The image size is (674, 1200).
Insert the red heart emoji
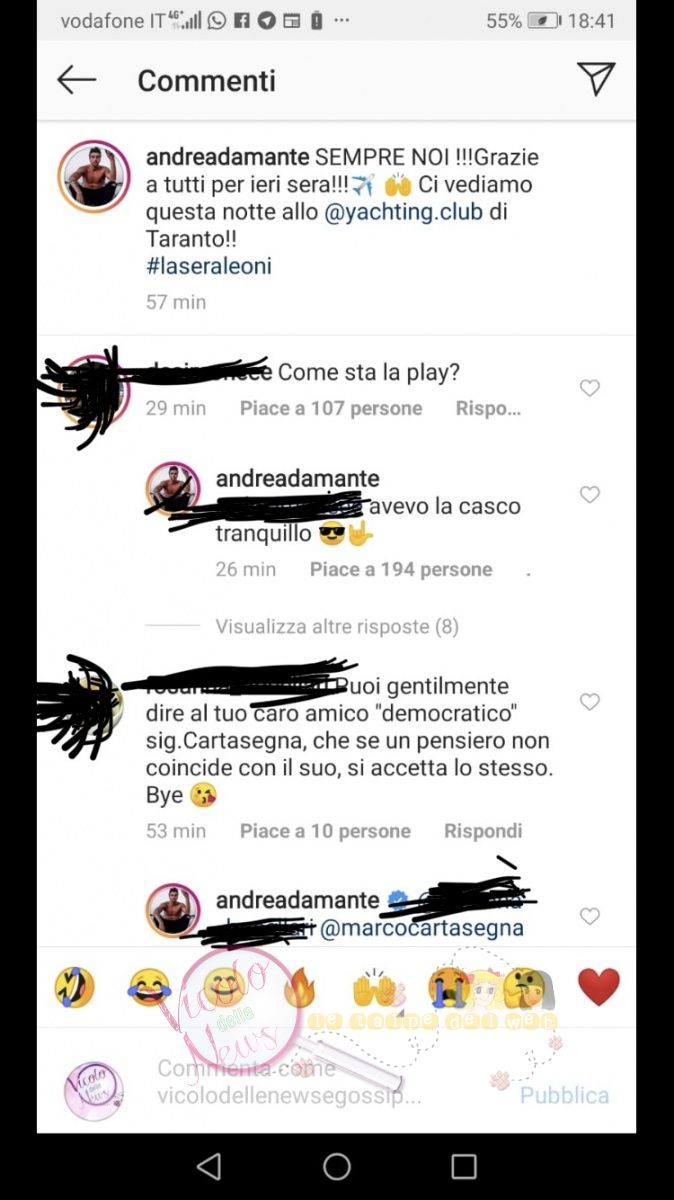599,987
